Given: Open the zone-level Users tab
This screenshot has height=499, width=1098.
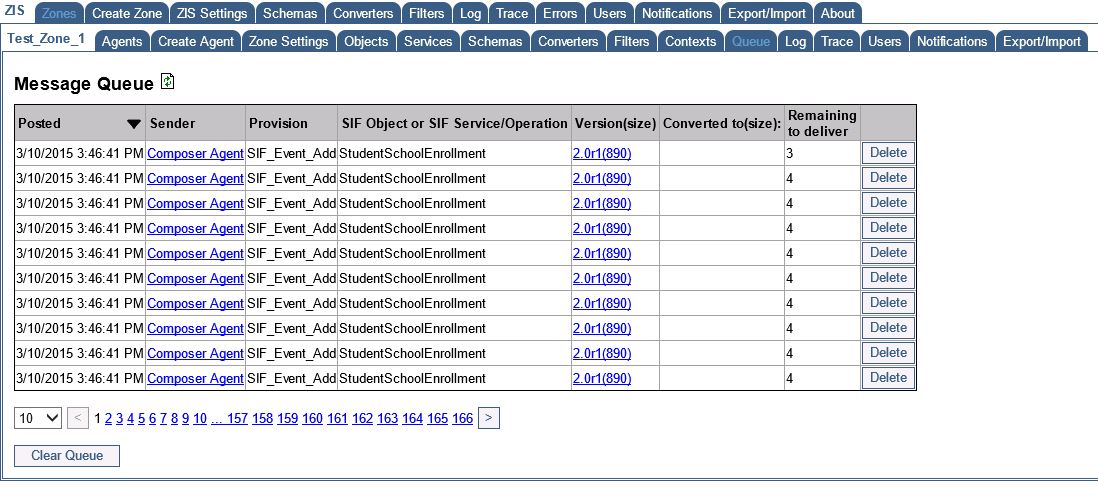Looking at the screenshot, I should (x=884, y=41).
